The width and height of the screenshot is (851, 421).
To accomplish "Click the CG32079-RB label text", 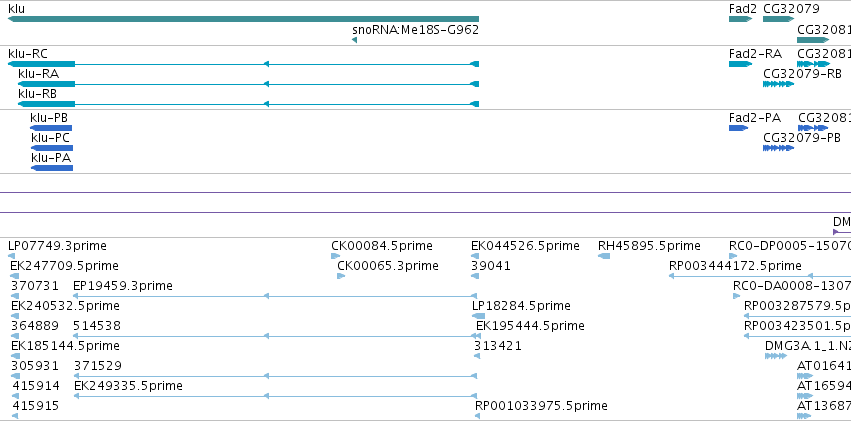I will 802,74.
